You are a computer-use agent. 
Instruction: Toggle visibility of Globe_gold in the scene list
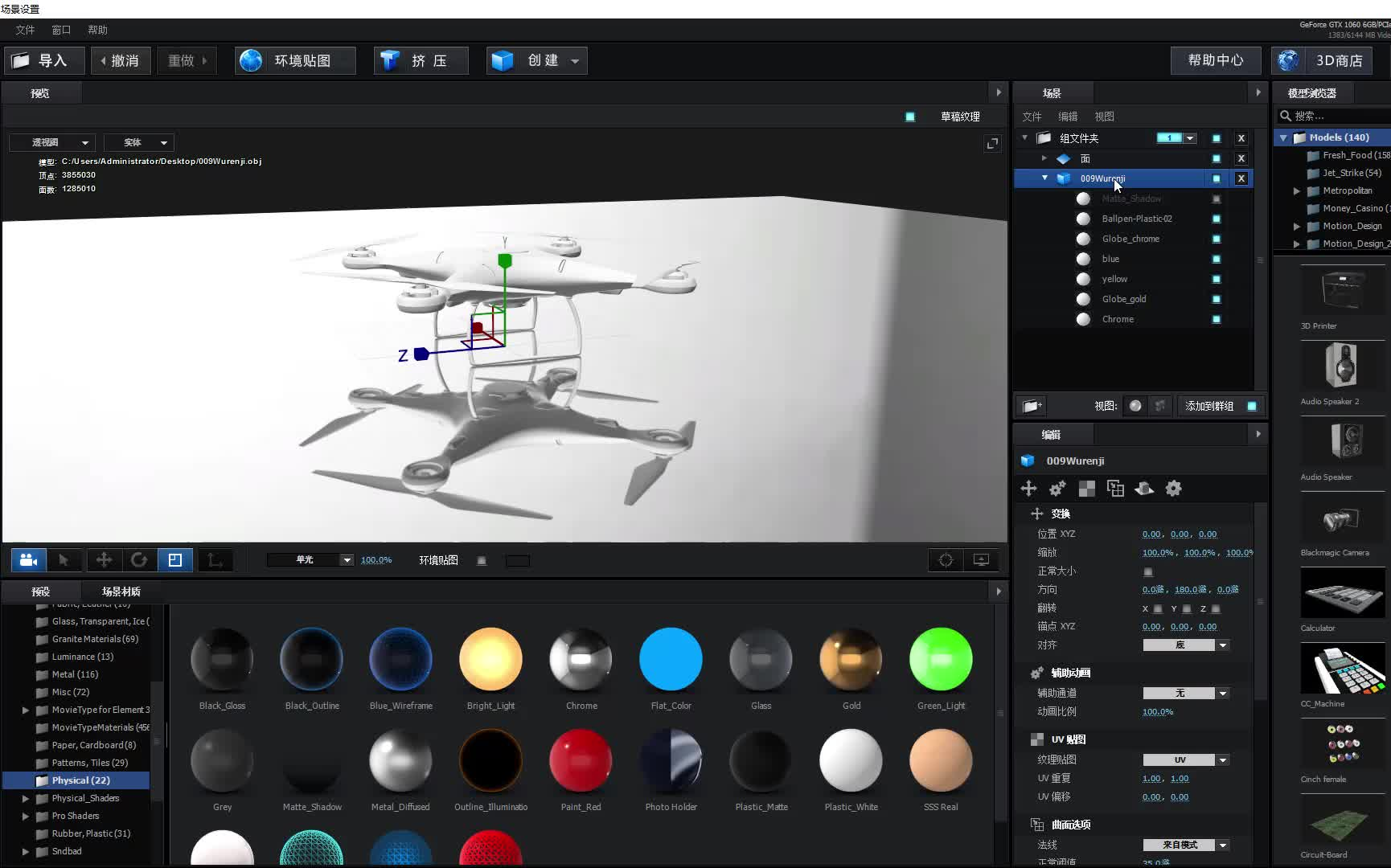tap(1217, 299)
